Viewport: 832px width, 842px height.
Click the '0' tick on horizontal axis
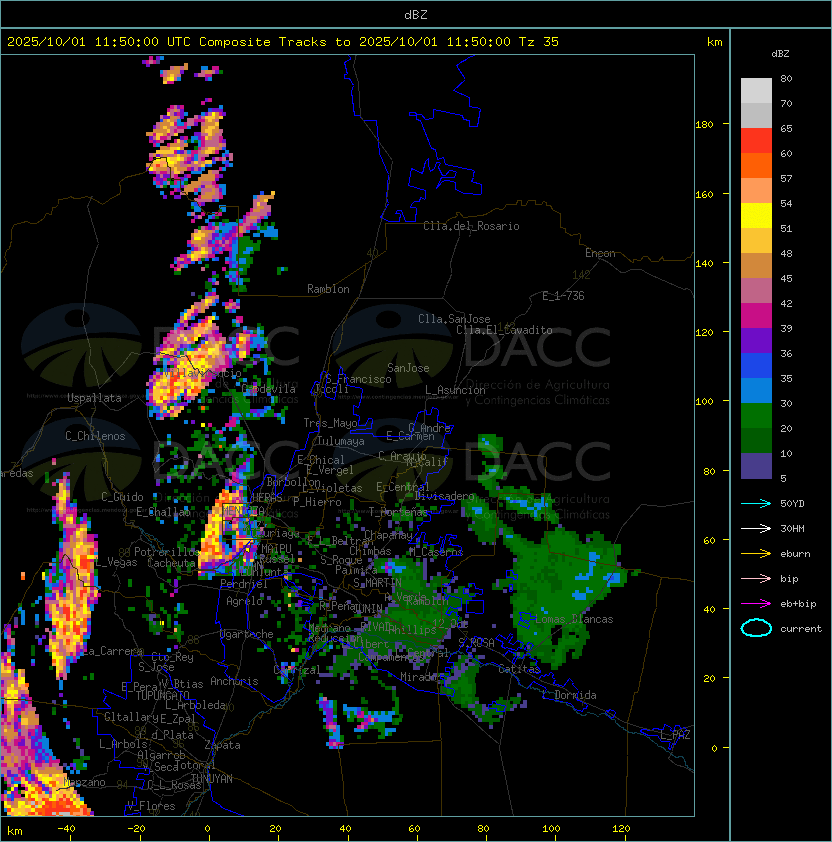207,829
